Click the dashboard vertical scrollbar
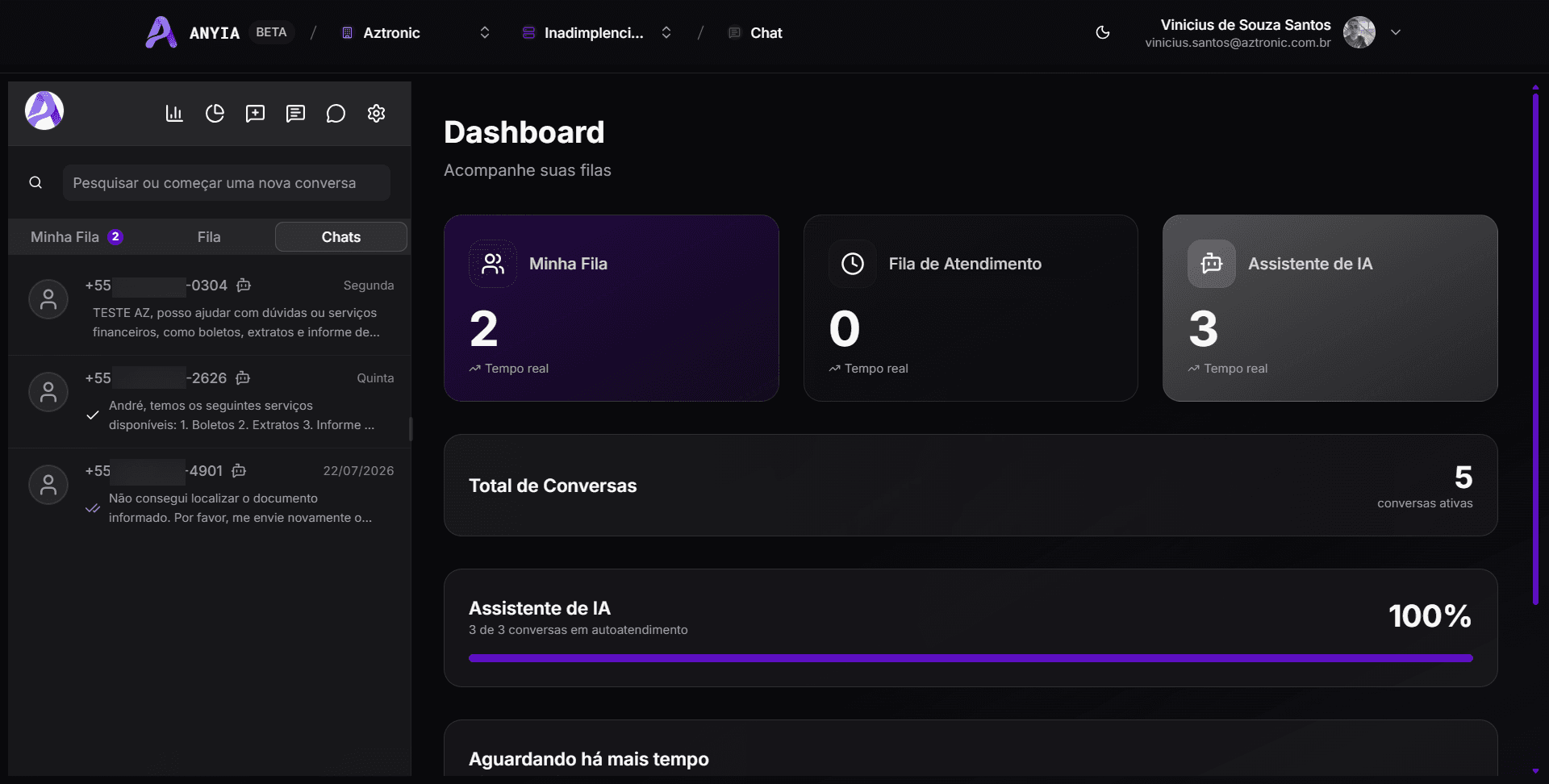The image size is (1549, 784). [x=1535, y=348]
